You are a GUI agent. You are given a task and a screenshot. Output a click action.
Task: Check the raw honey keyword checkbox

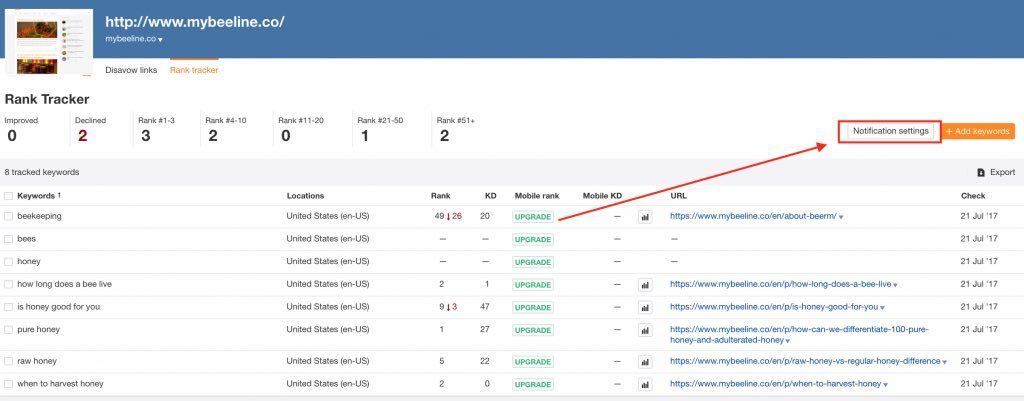pos(9,361)
